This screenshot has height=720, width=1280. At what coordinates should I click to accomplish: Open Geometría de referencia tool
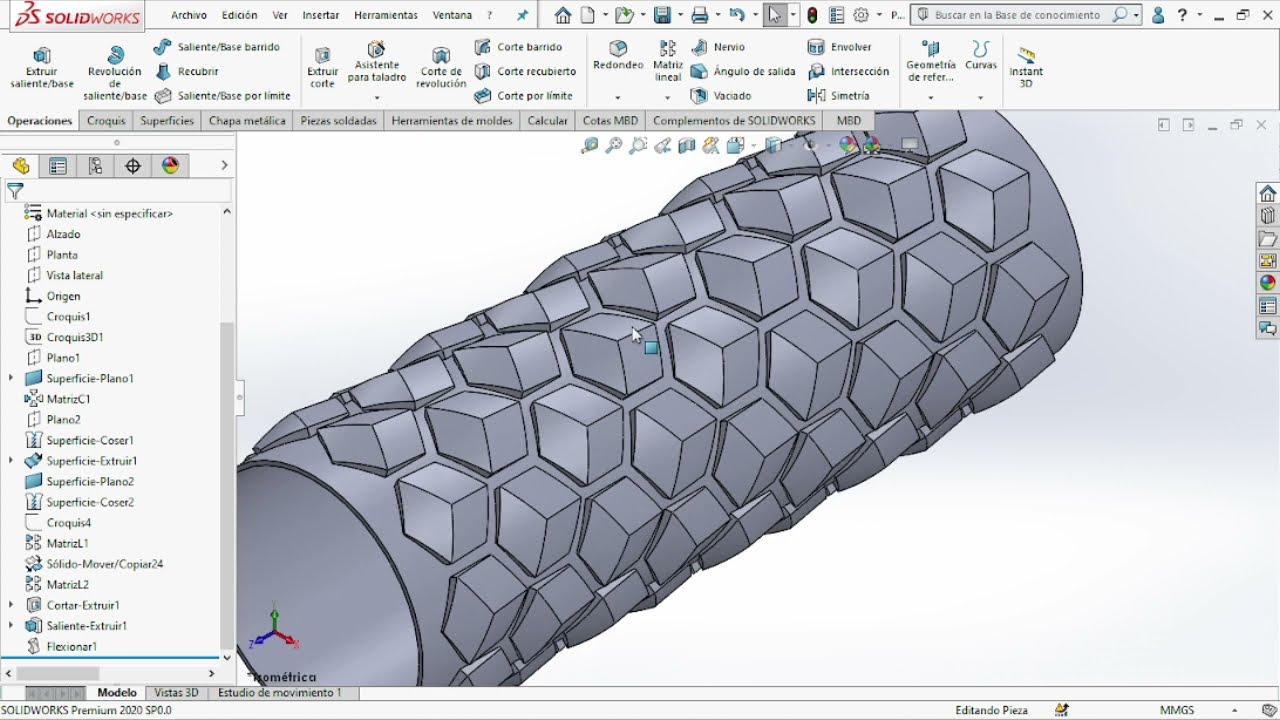click(930, 62)
